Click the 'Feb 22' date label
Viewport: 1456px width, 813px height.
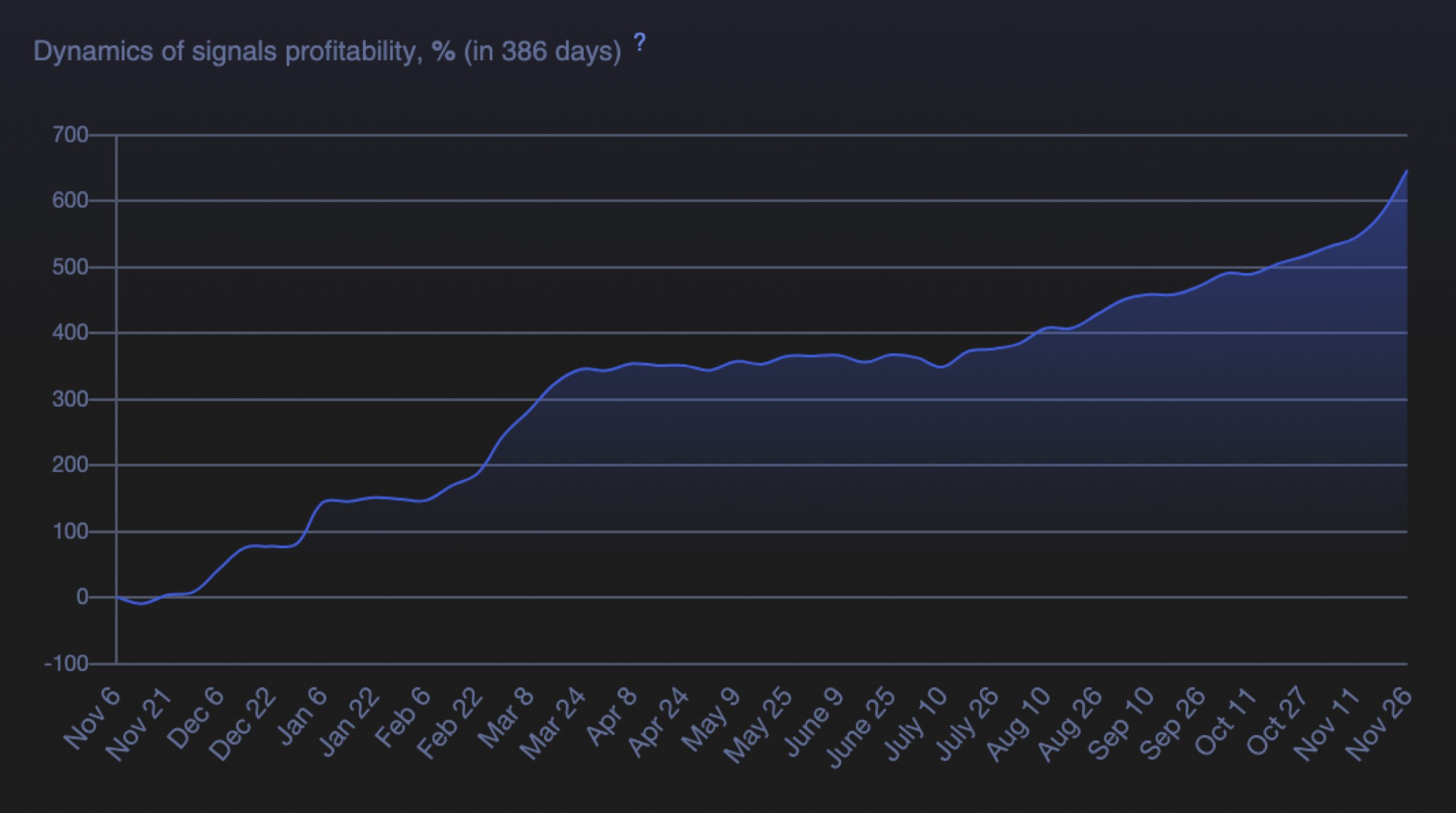449,724
